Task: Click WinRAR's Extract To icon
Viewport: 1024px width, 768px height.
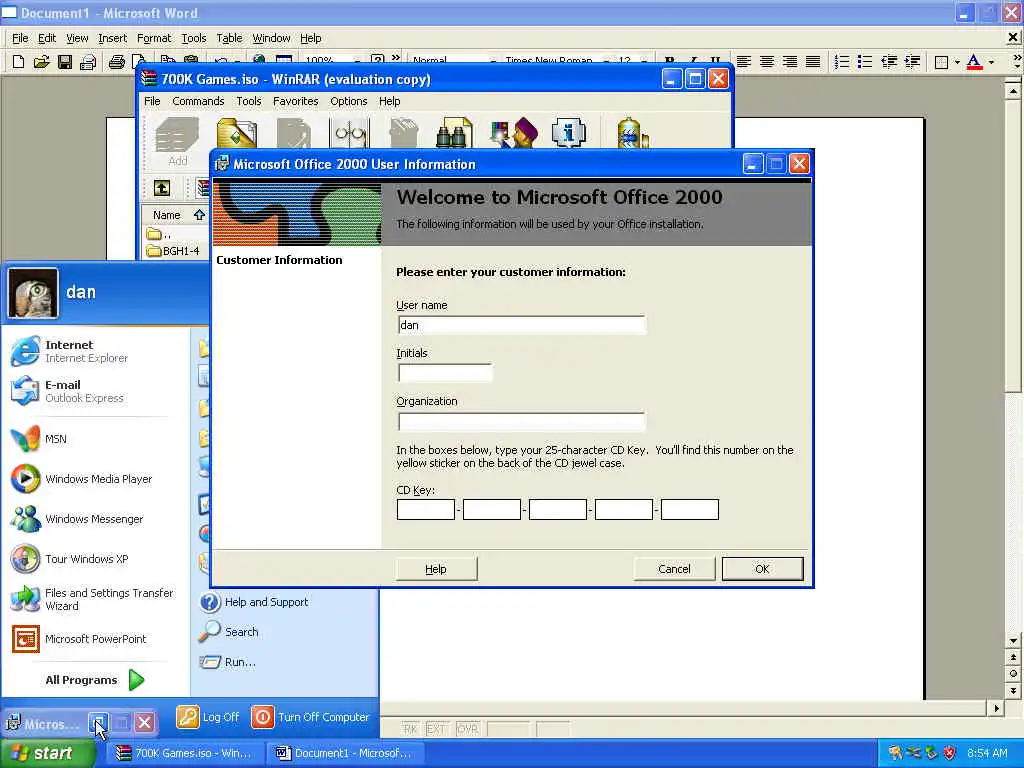Action: (236, 133)
